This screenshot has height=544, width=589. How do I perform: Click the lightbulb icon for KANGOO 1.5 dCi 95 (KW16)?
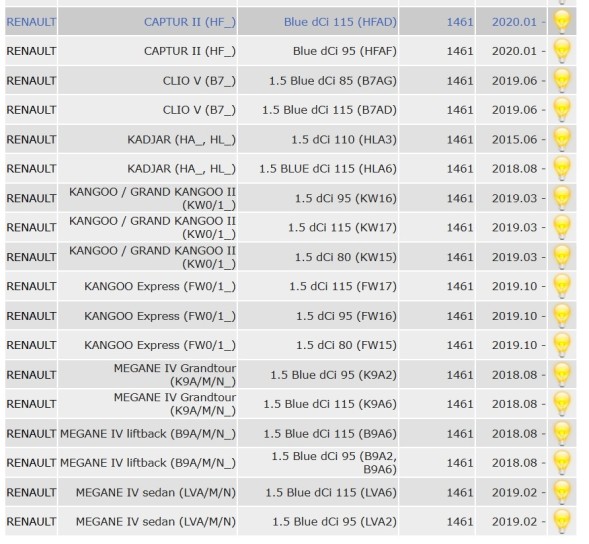pos(562,198)
